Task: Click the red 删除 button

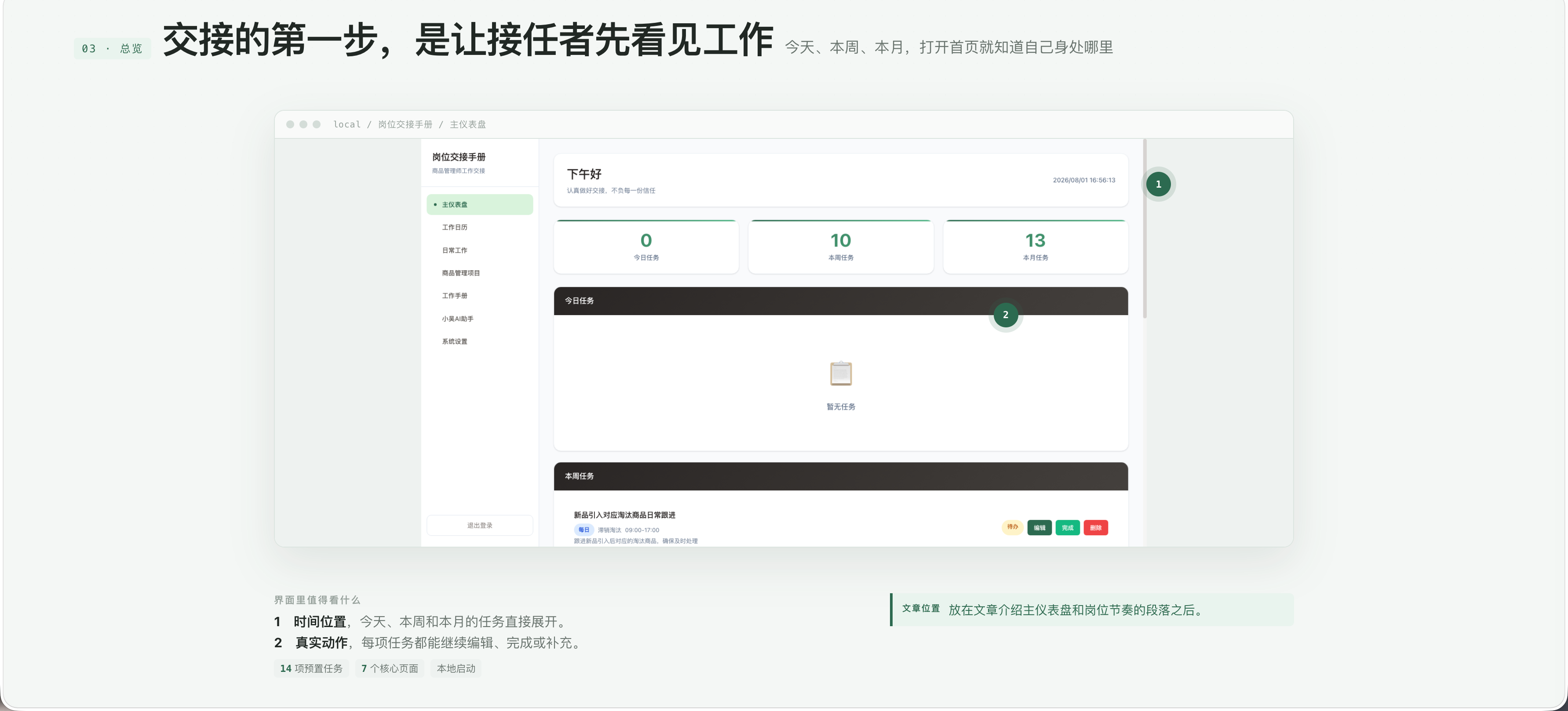Action: (x=1096, y=527)
